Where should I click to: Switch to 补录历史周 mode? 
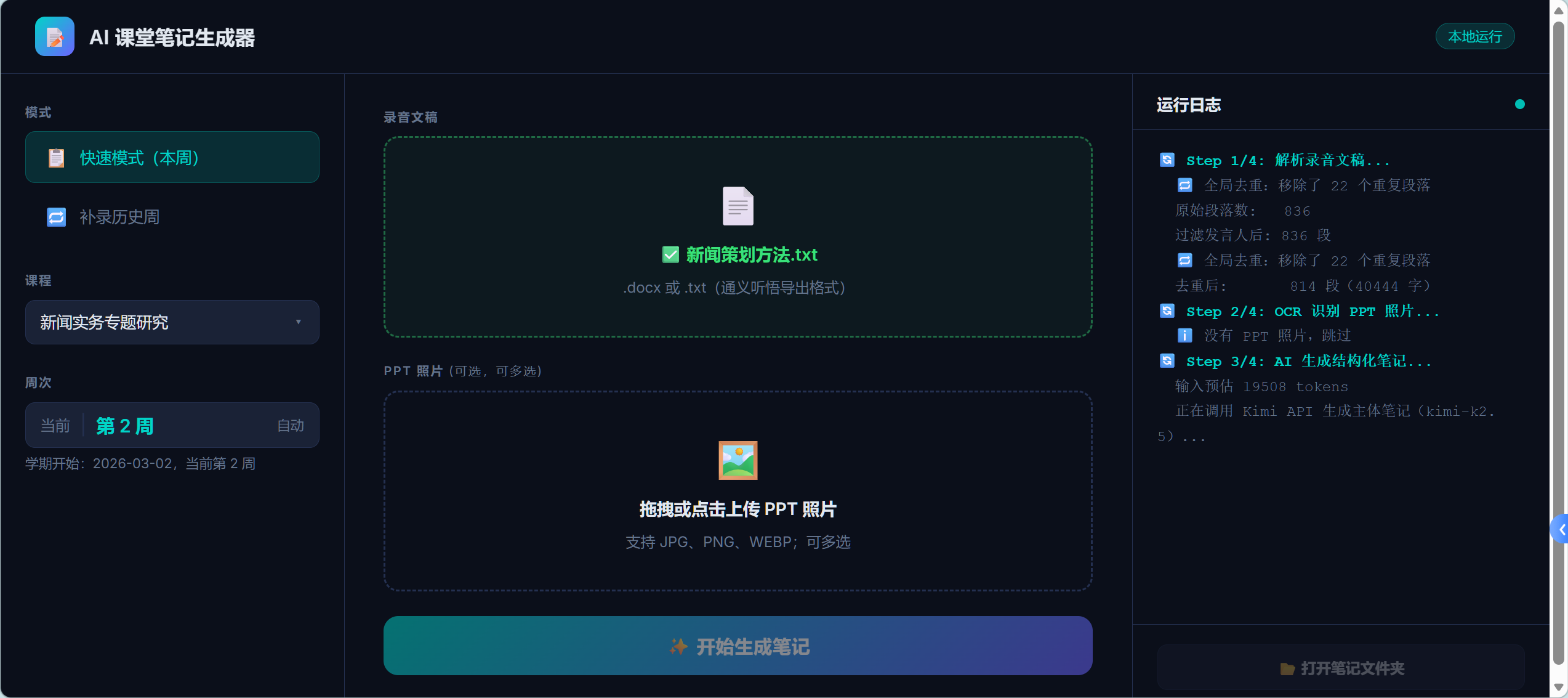coord(119,217)
